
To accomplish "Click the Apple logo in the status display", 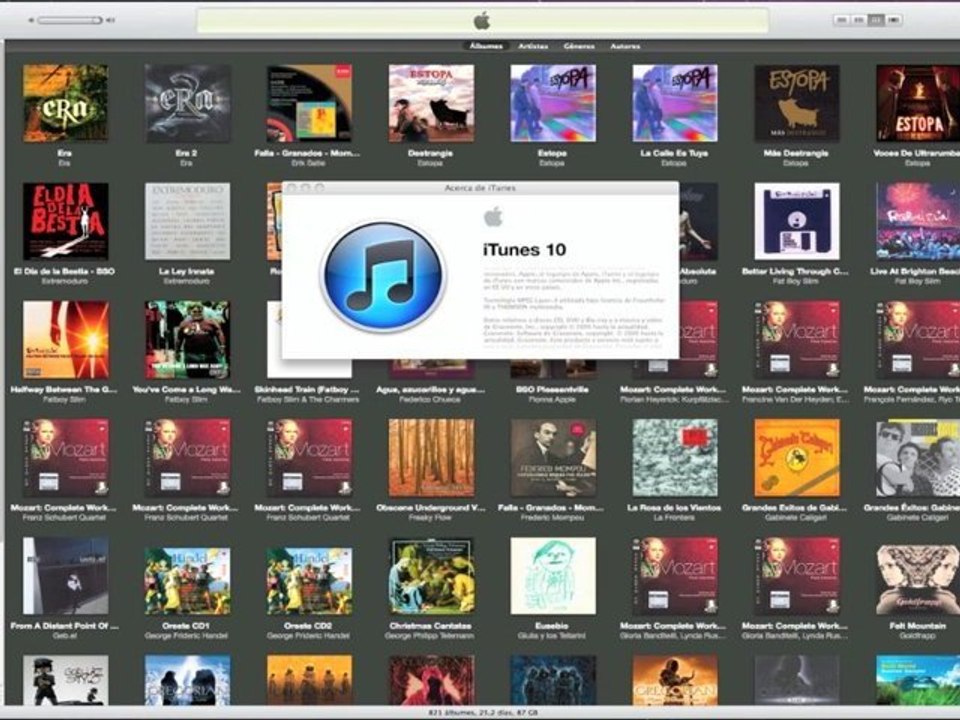I will pos(482,21).
